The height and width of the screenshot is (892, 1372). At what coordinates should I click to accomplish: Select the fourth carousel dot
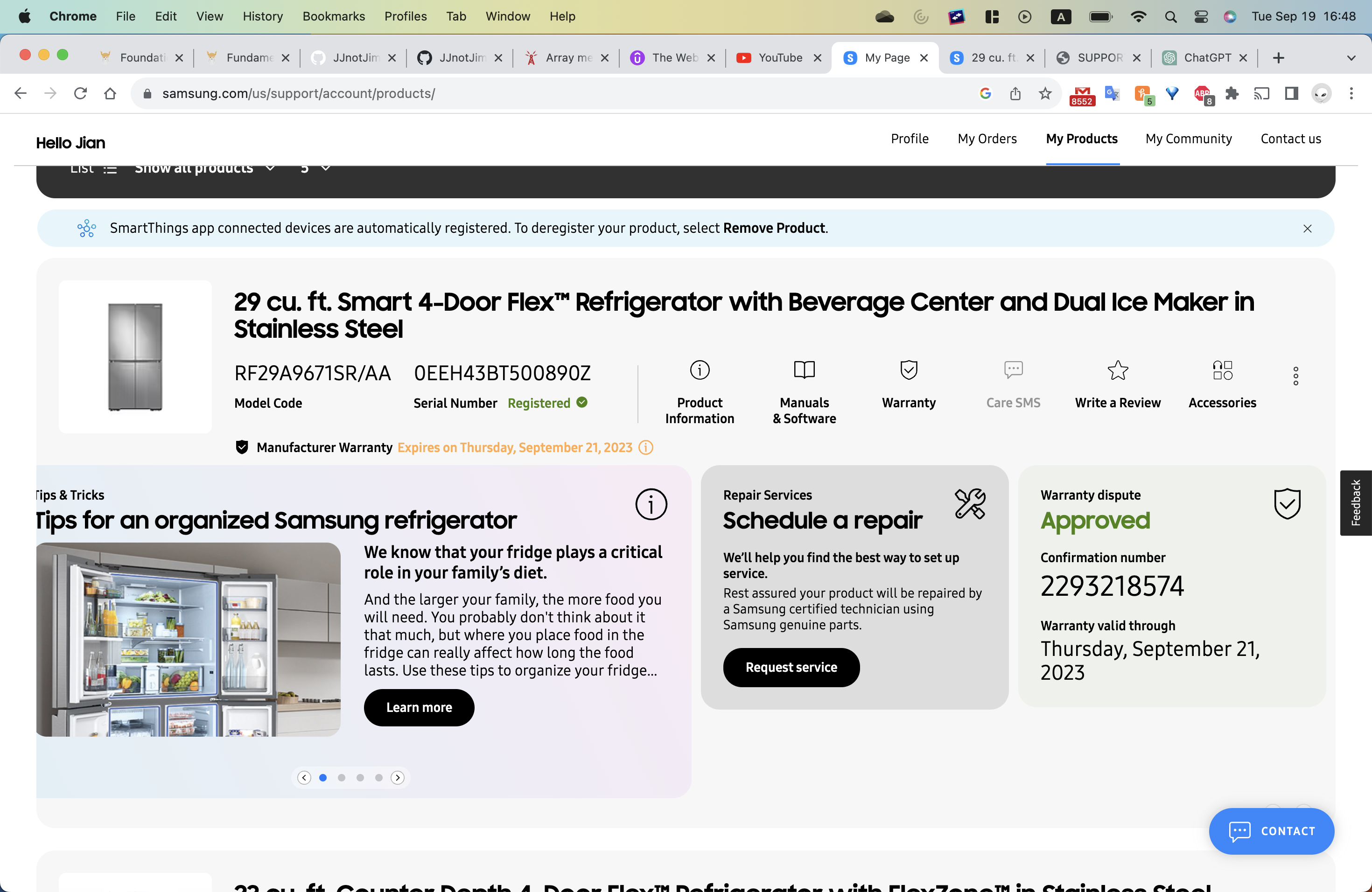coord(379,778)
